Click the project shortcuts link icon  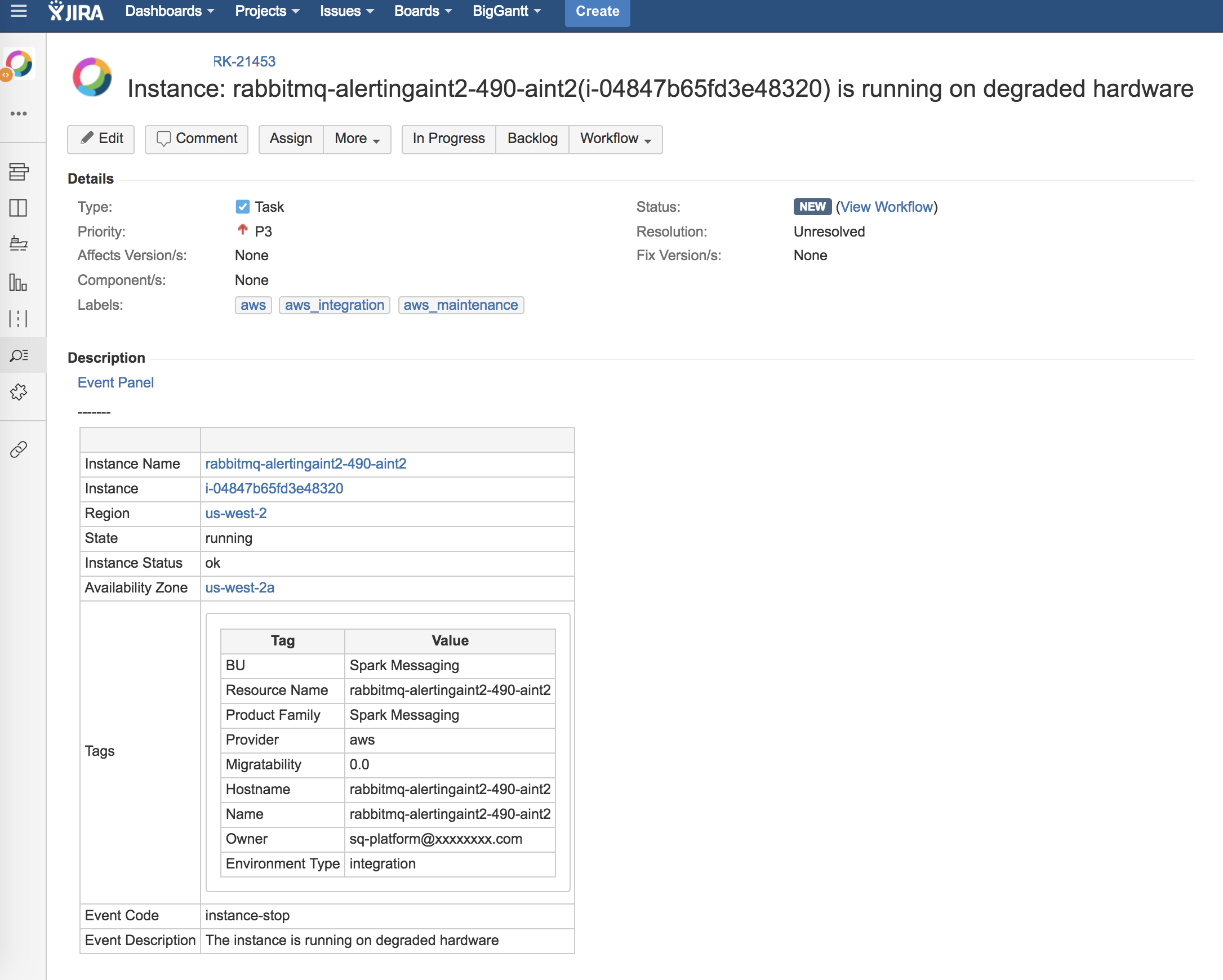tap(19, 450)
